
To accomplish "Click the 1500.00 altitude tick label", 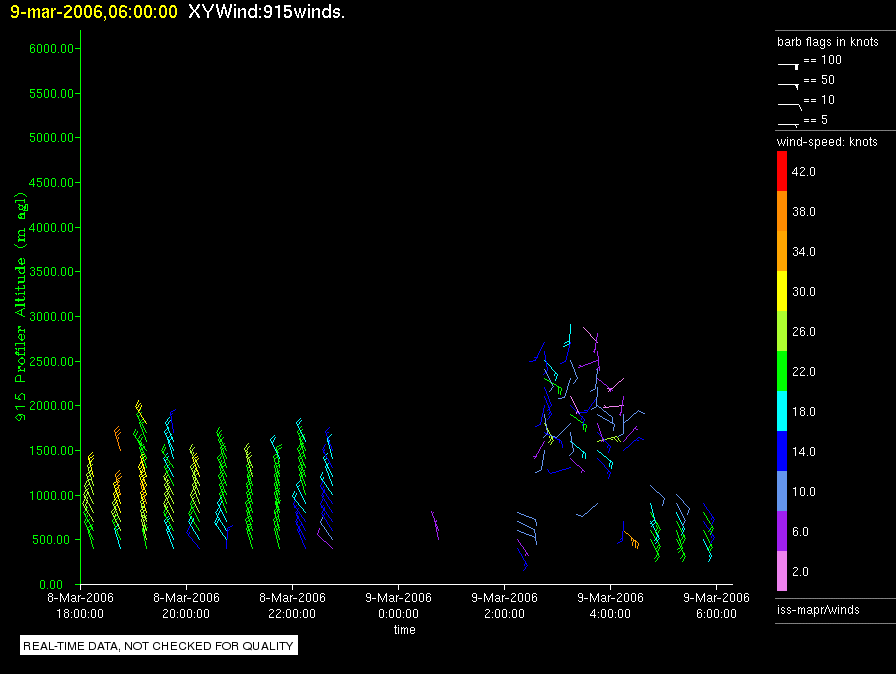I will click(x=51, y=451).
